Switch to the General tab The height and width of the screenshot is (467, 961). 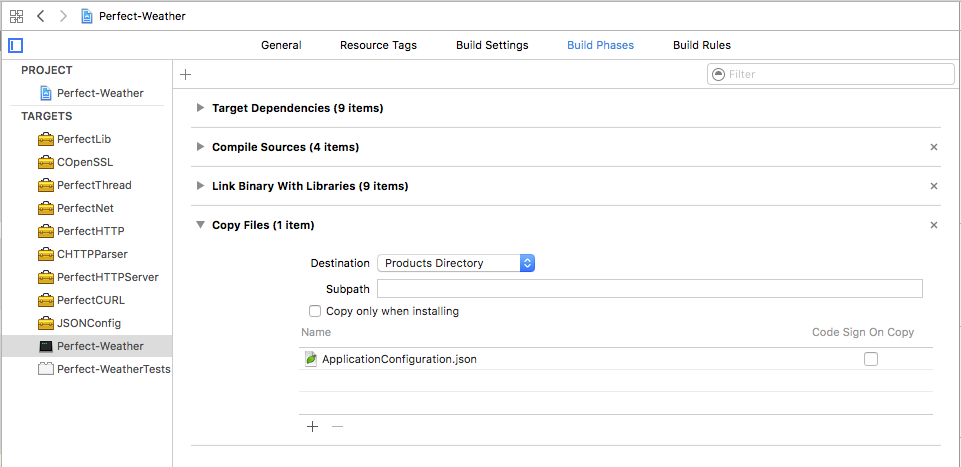point(281,45)
